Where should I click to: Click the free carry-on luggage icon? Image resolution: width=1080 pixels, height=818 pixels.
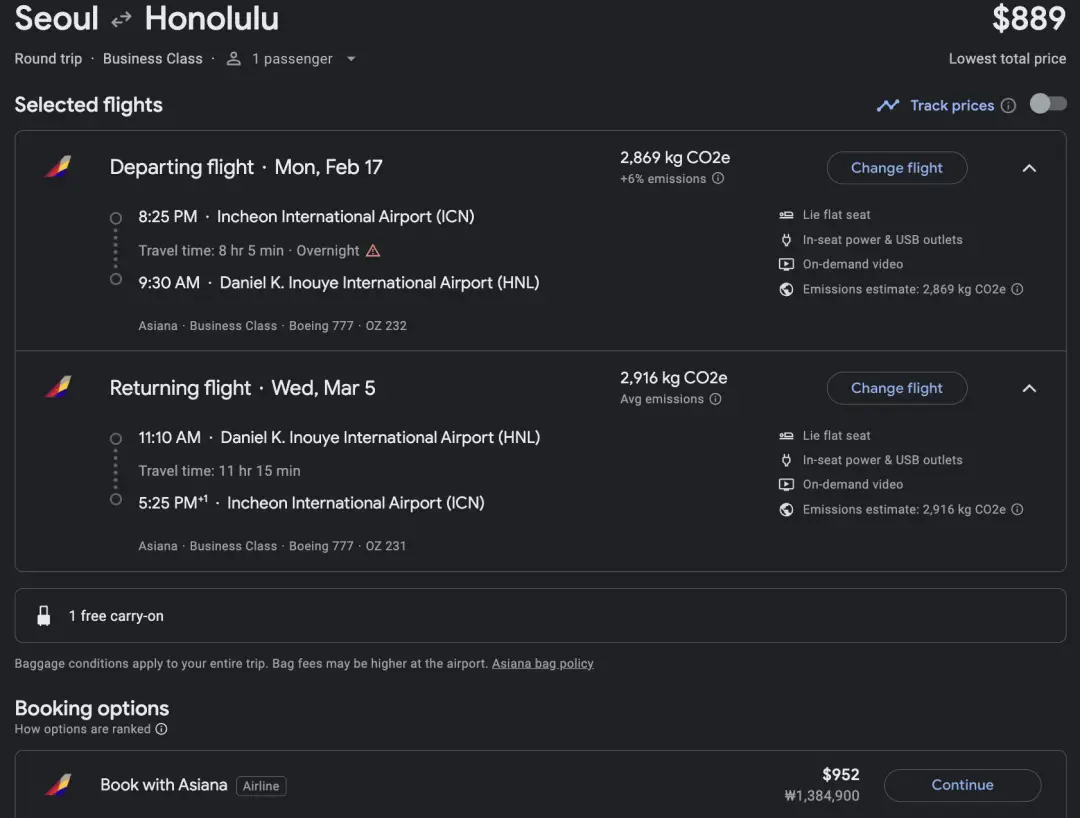pos(43,616)
